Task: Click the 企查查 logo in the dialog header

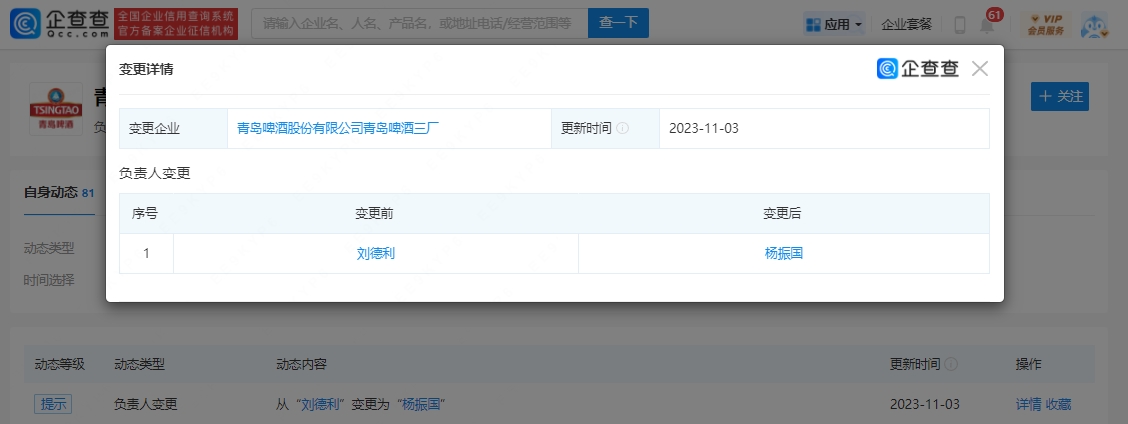Action: click(918, 68)
